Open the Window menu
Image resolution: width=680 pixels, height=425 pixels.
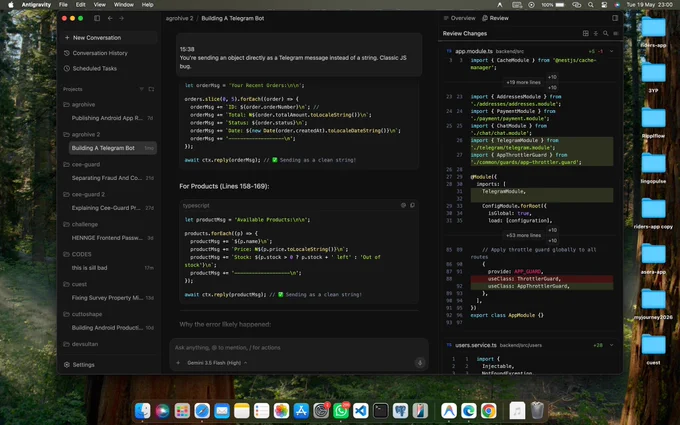point(124,5)
